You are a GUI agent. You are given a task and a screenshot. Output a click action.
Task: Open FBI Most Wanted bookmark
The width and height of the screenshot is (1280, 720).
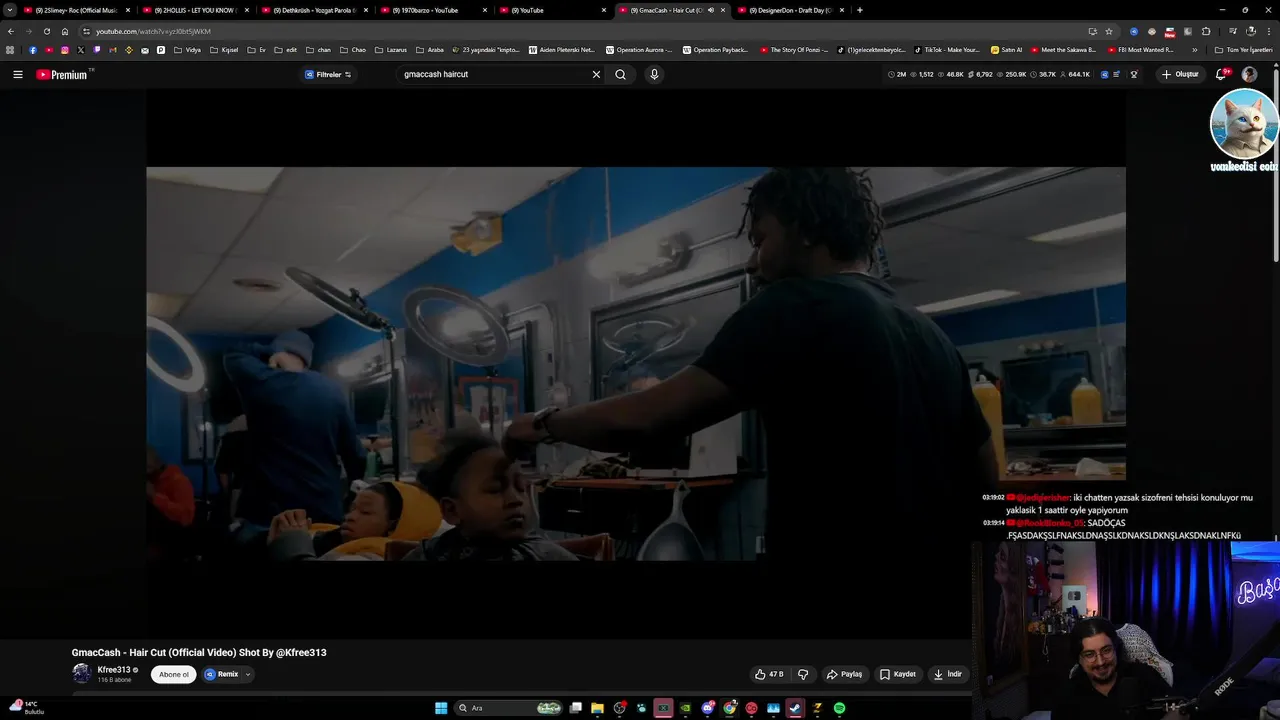[x=1140, y=49]
